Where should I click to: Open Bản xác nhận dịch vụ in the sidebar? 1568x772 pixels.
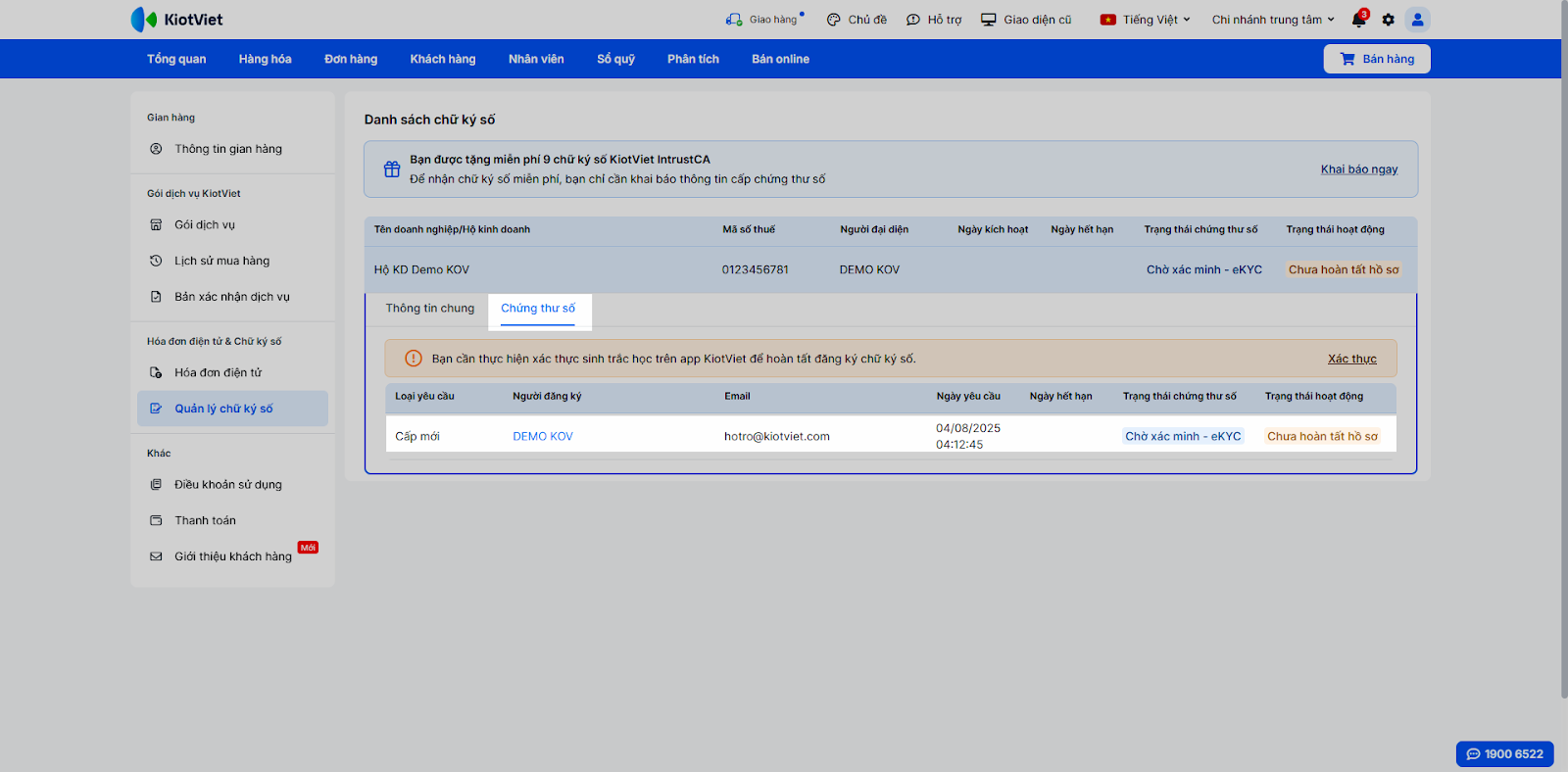[232, 297]
